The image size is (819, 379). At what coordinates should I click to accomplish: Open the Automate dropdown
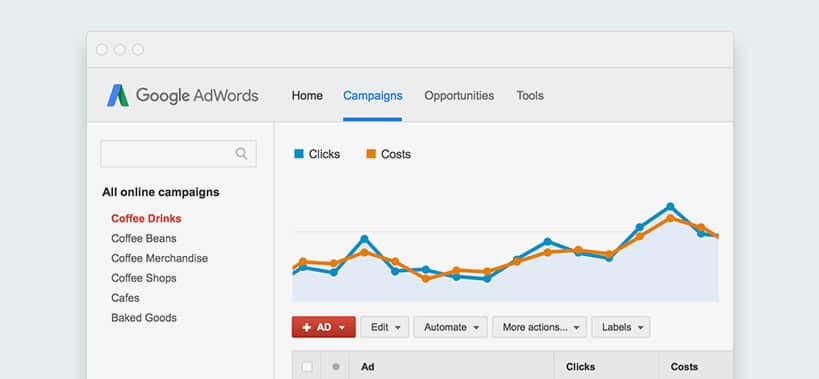451,327
